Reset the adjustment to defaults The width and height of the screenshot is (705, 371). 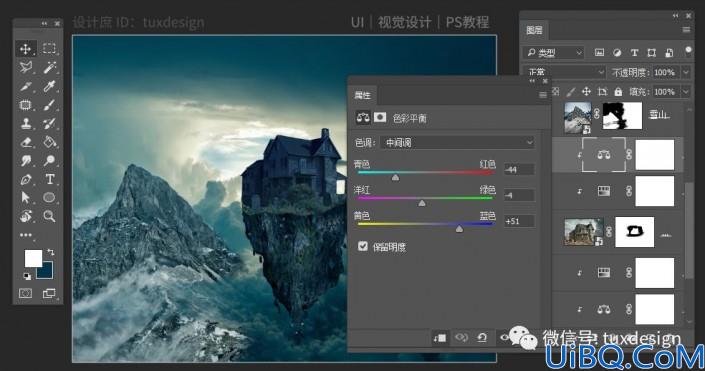click(482, 337)
